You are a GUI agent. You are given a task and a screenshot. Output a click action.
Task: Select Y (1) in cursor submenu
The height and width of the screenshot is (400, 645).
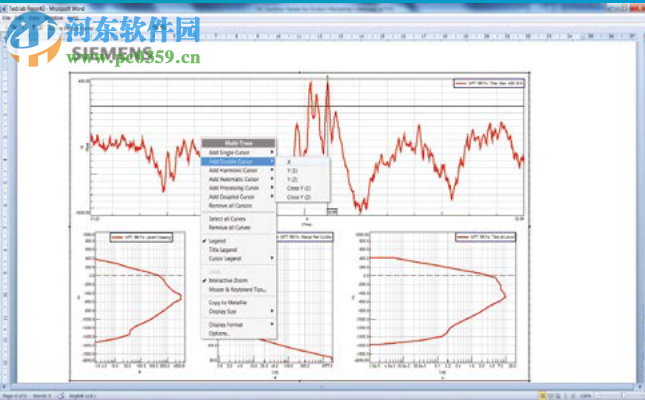click(302, 170)
